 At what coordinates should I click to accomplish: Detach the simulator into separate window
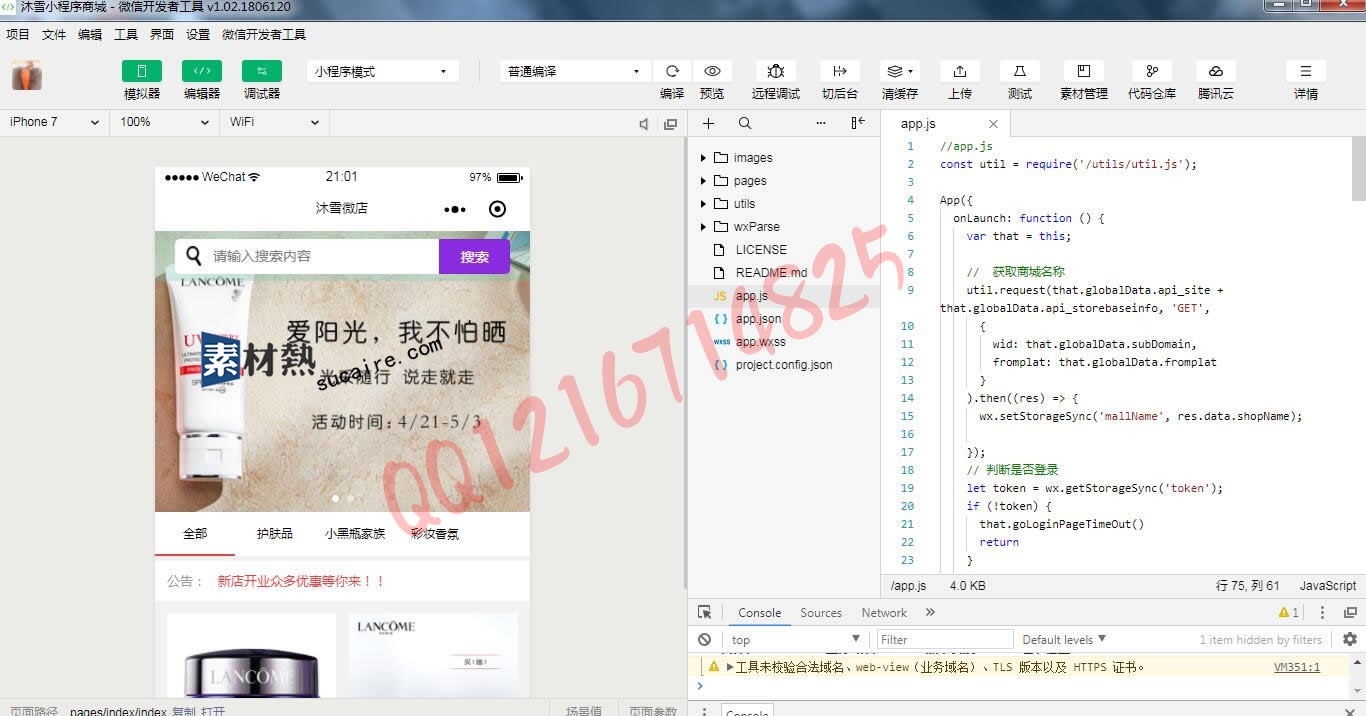coord(671,124)
